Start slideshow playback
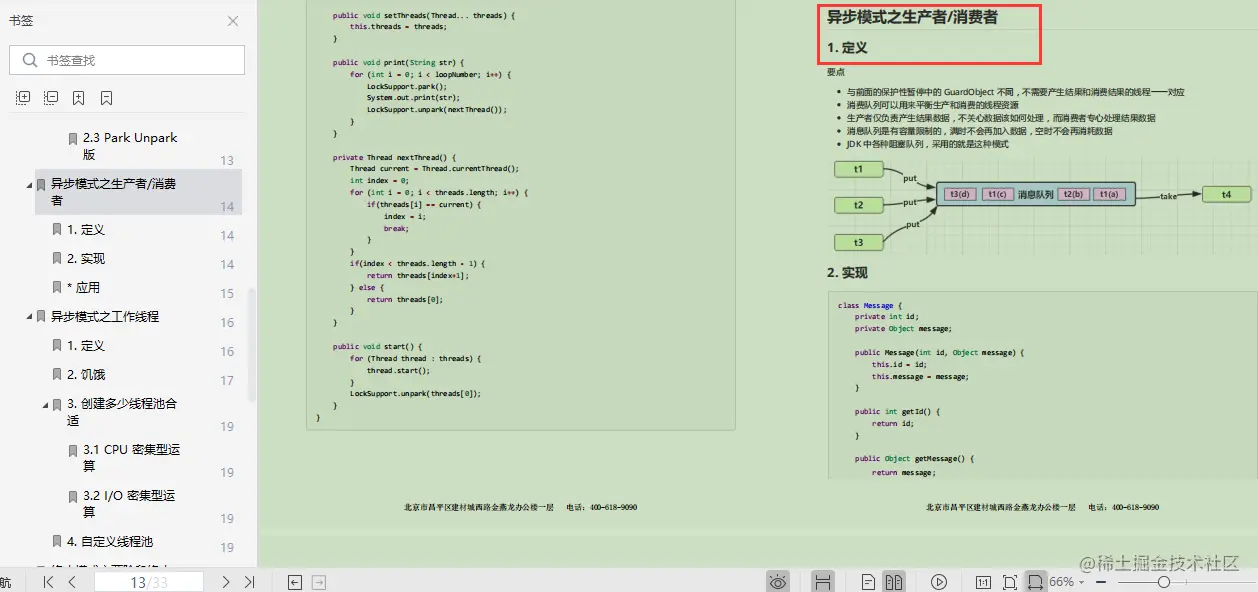This screenshot has width=1258, height=592. [x=939, y=582]
